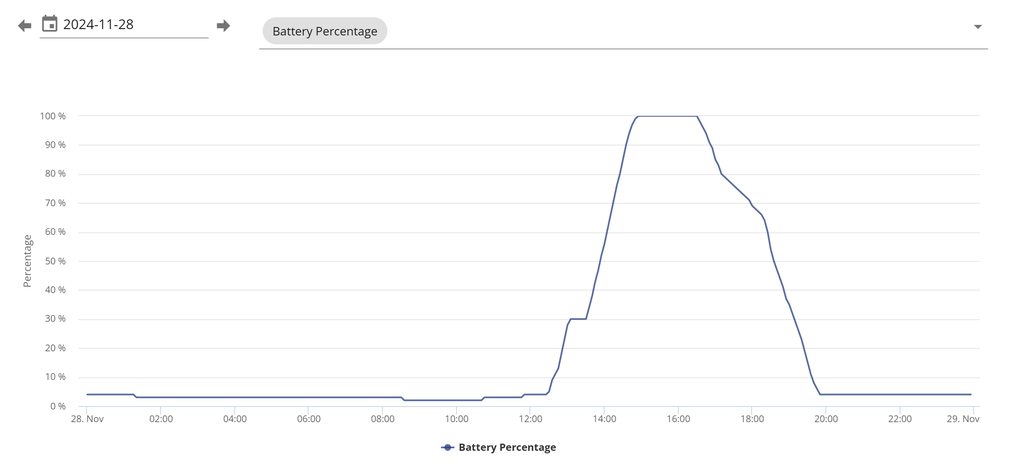Click the 100 % plateau on the chart line

[666, 116]
